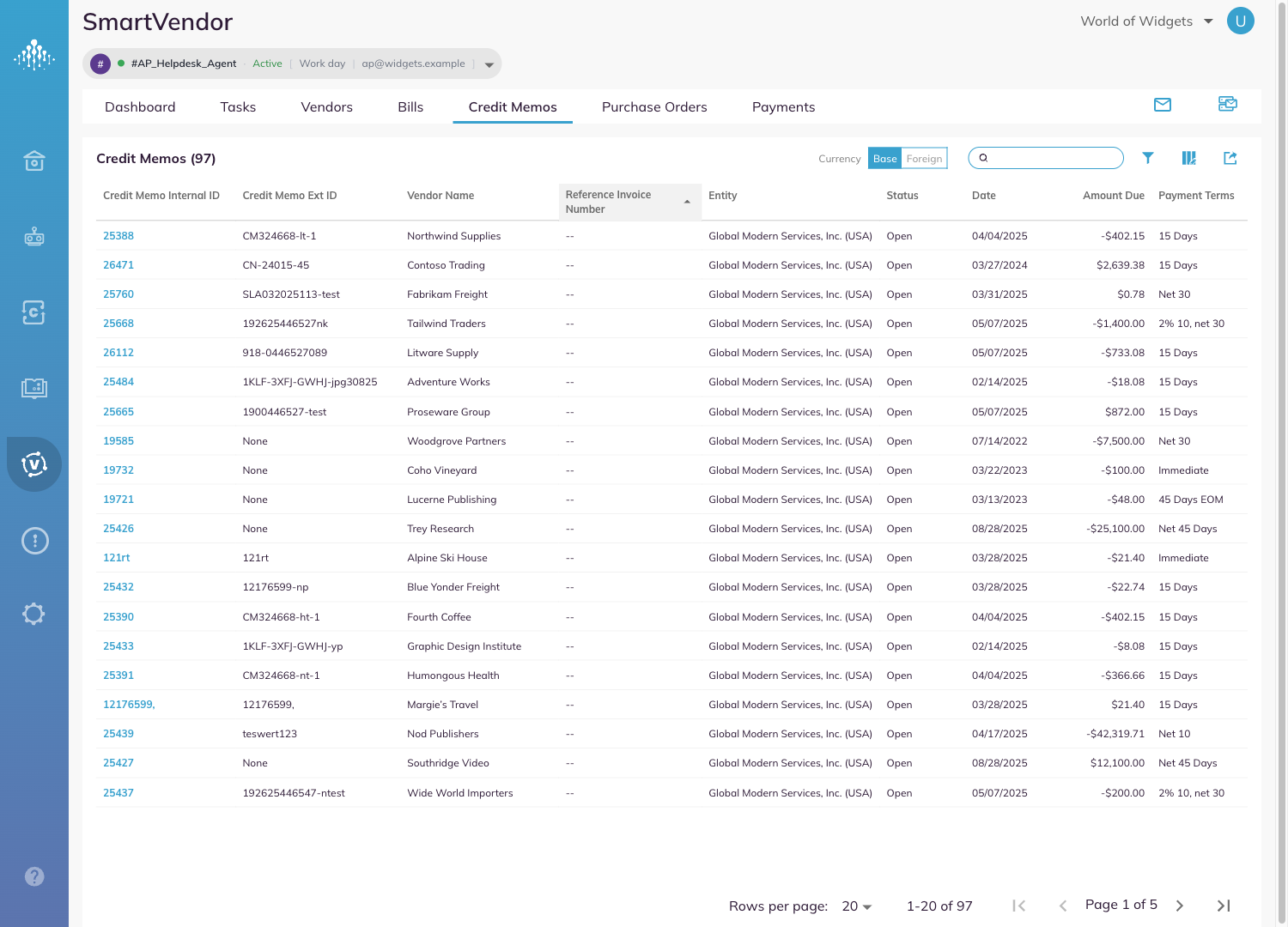The image size is (1288, 927).
Task: Switch to Tasks tab
Action: tap(238, 107)
